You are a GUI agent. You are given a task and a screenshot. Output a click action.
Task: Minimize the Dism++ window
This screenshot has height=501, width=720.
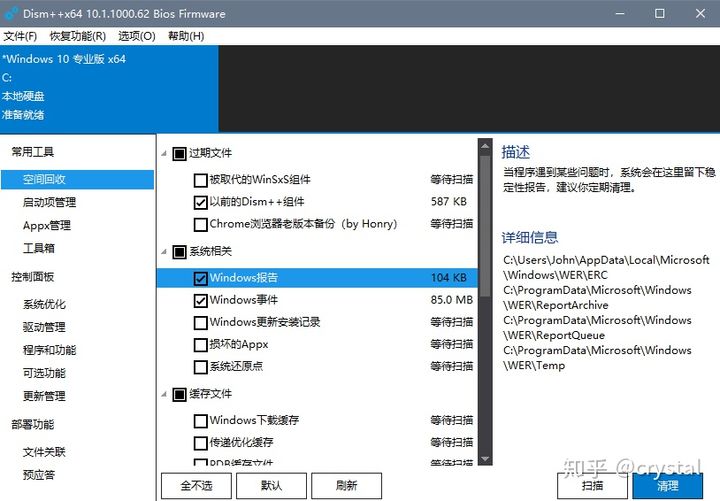point(620,13)
